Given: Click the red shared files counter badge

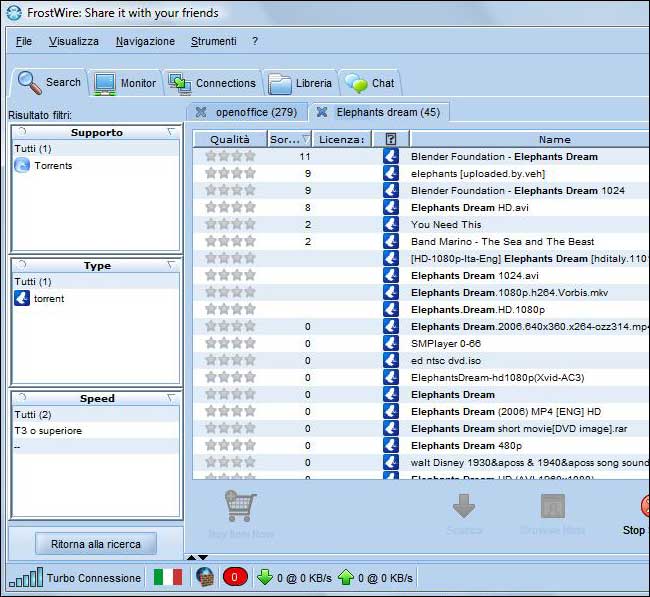Looking at the screenshot, I should pyautogui.click(x=236, y=577).
